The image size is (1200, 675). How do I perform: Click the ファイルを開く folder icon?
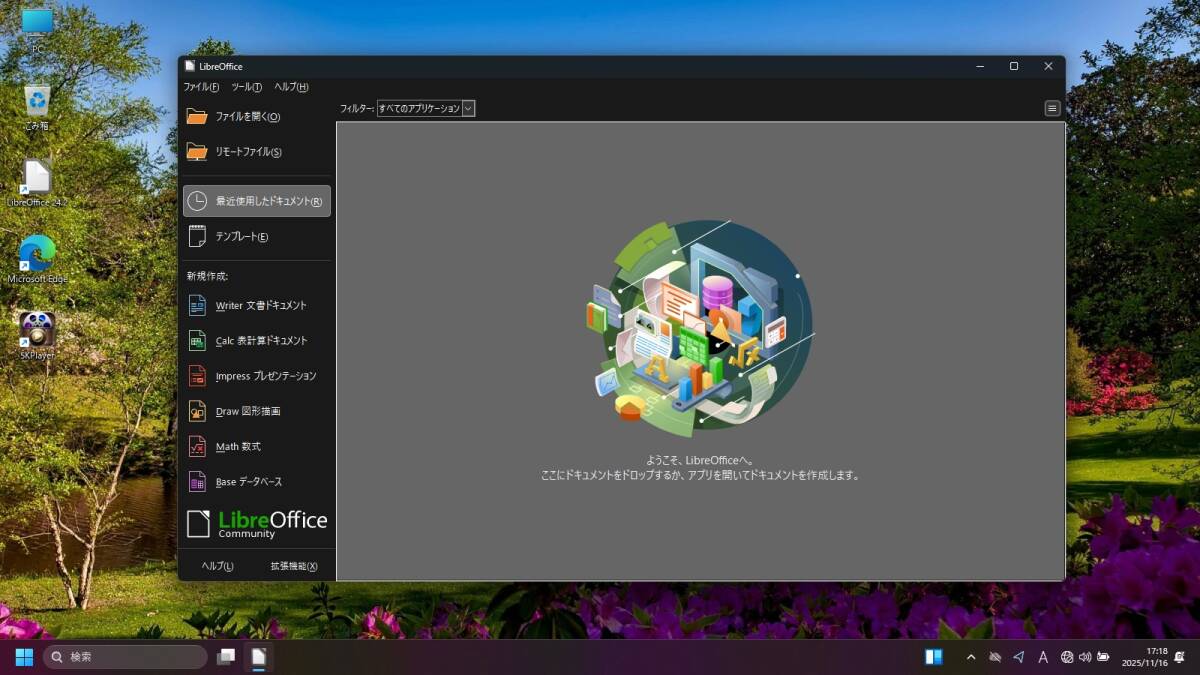tap(197, 117)
